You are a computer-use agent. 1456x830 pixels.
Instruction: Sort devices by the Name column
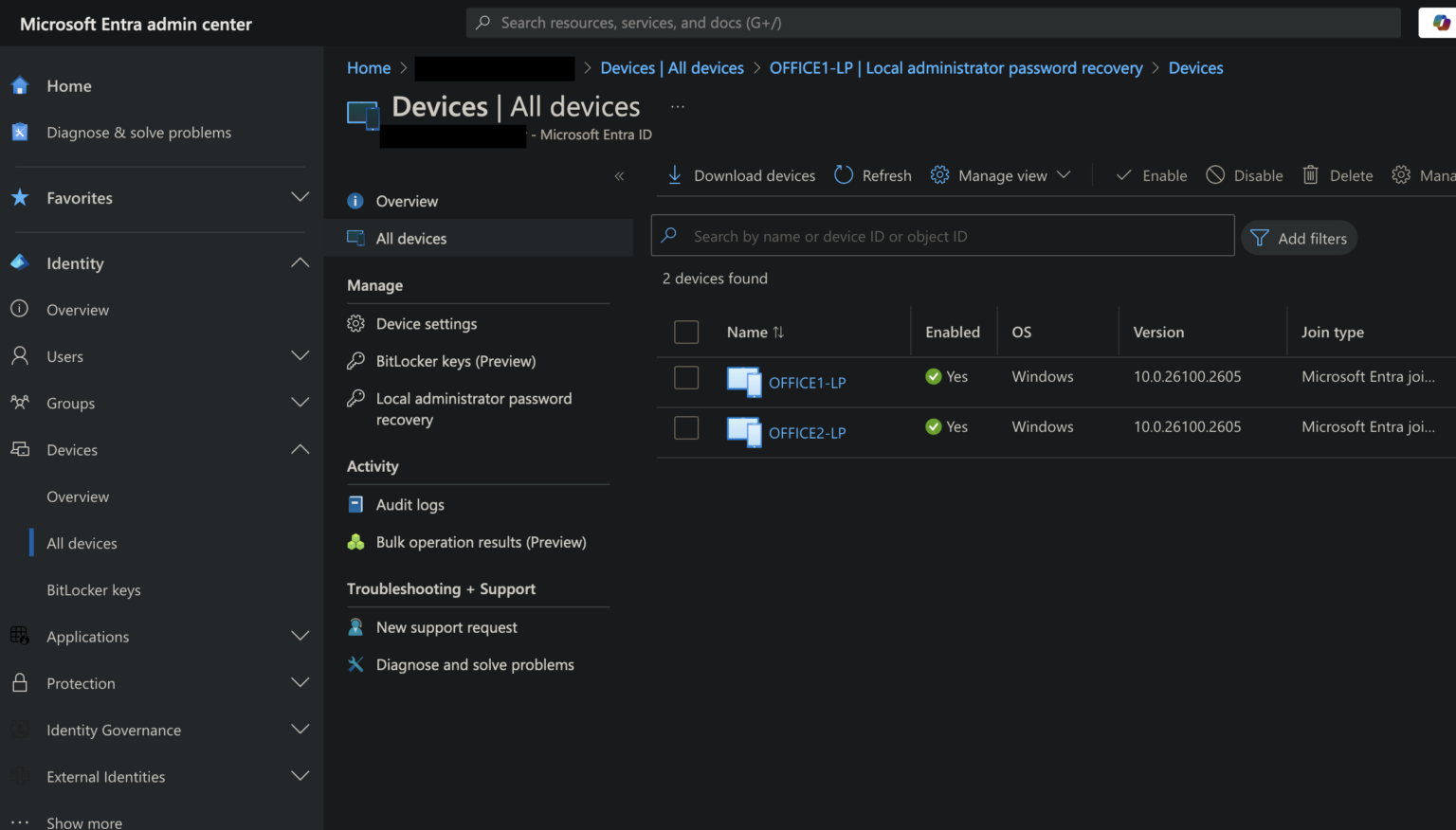tap(755, 332)
